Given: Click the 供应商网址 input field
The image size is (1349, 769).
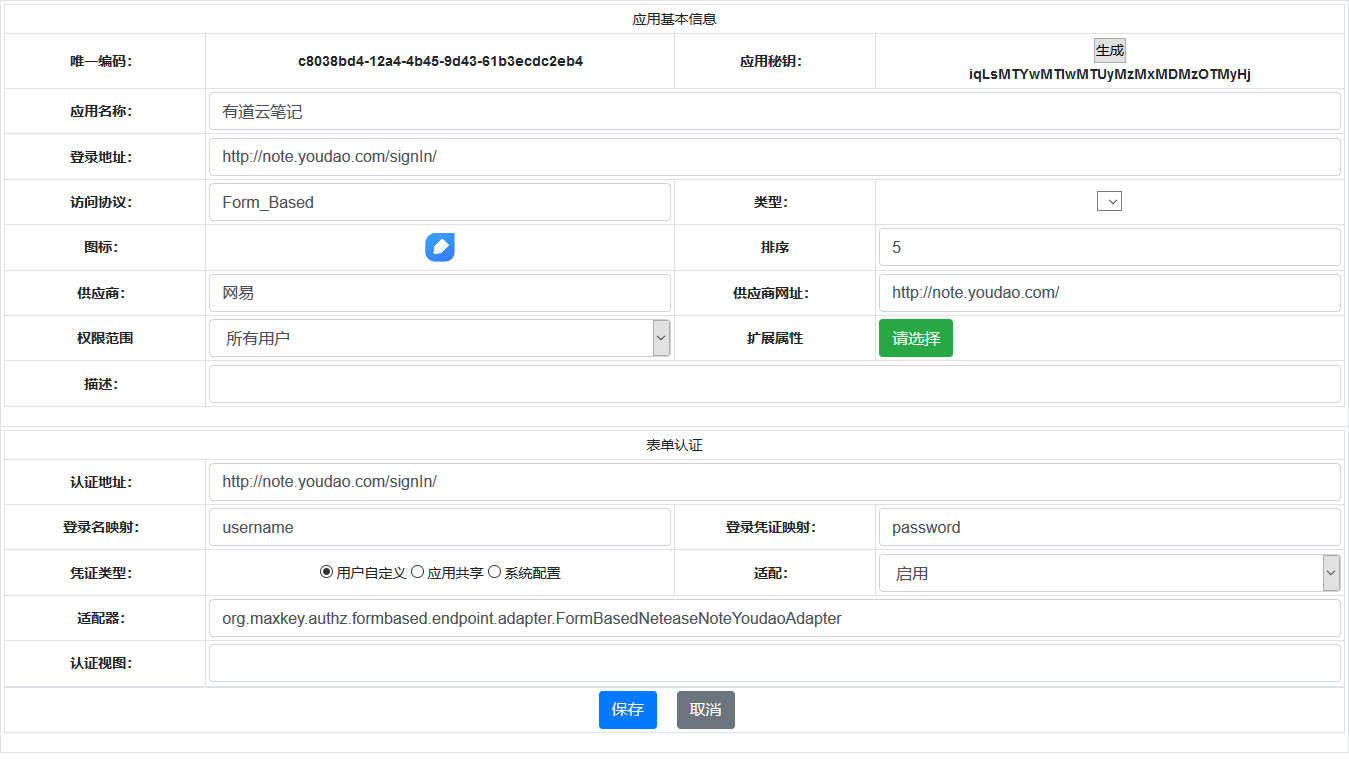Looking at the screenshot, I should [1108, 293].
